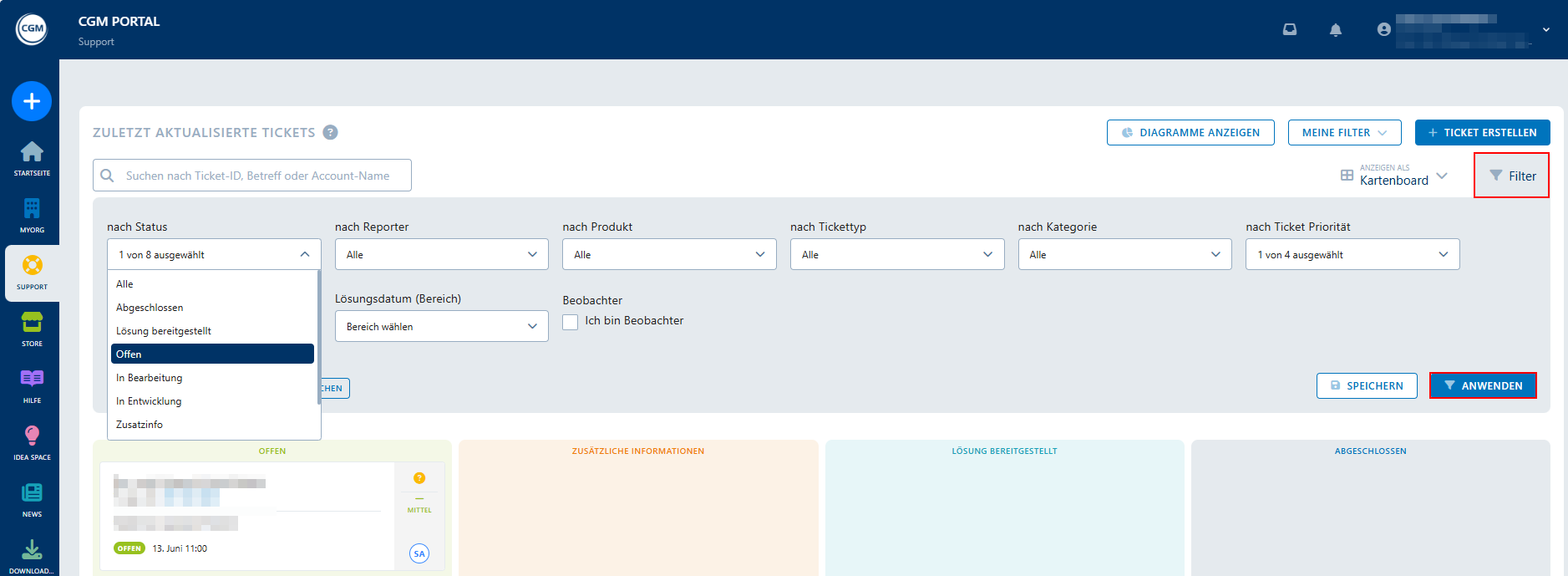Open News in the sidebar
Screen dimensions: 1568x576
[32, 498]
